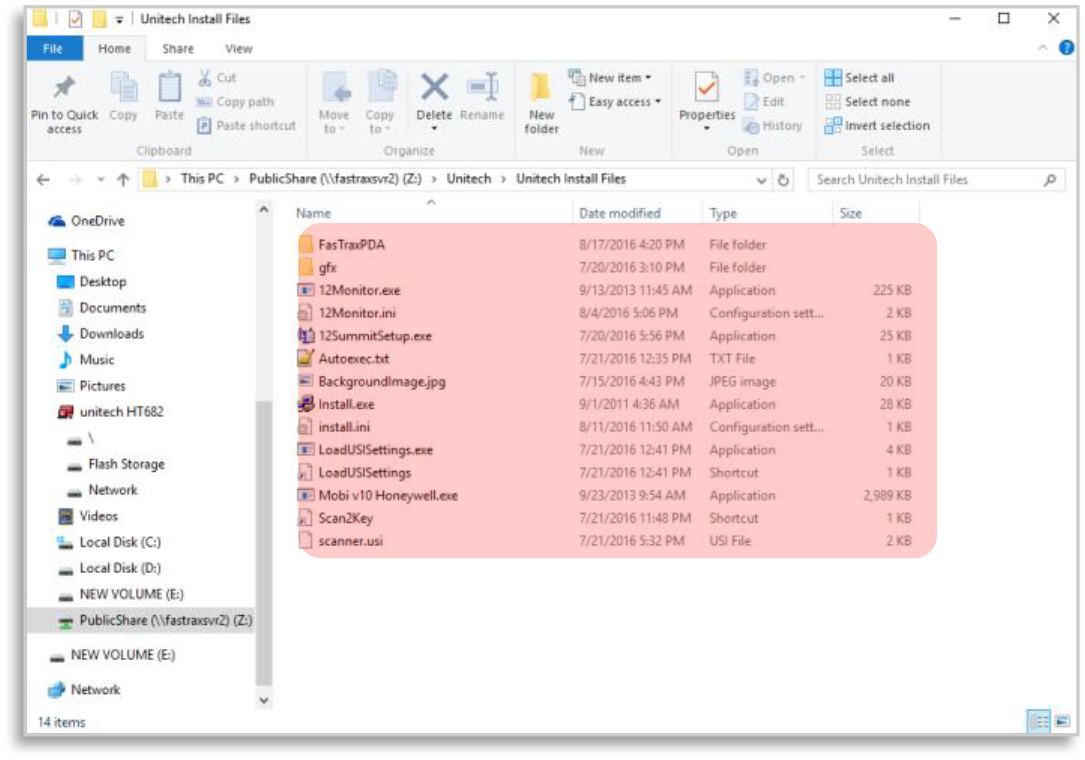Select Downloads in navigation pane
This screenshot has height=760, width=1085.
[100, 334]
